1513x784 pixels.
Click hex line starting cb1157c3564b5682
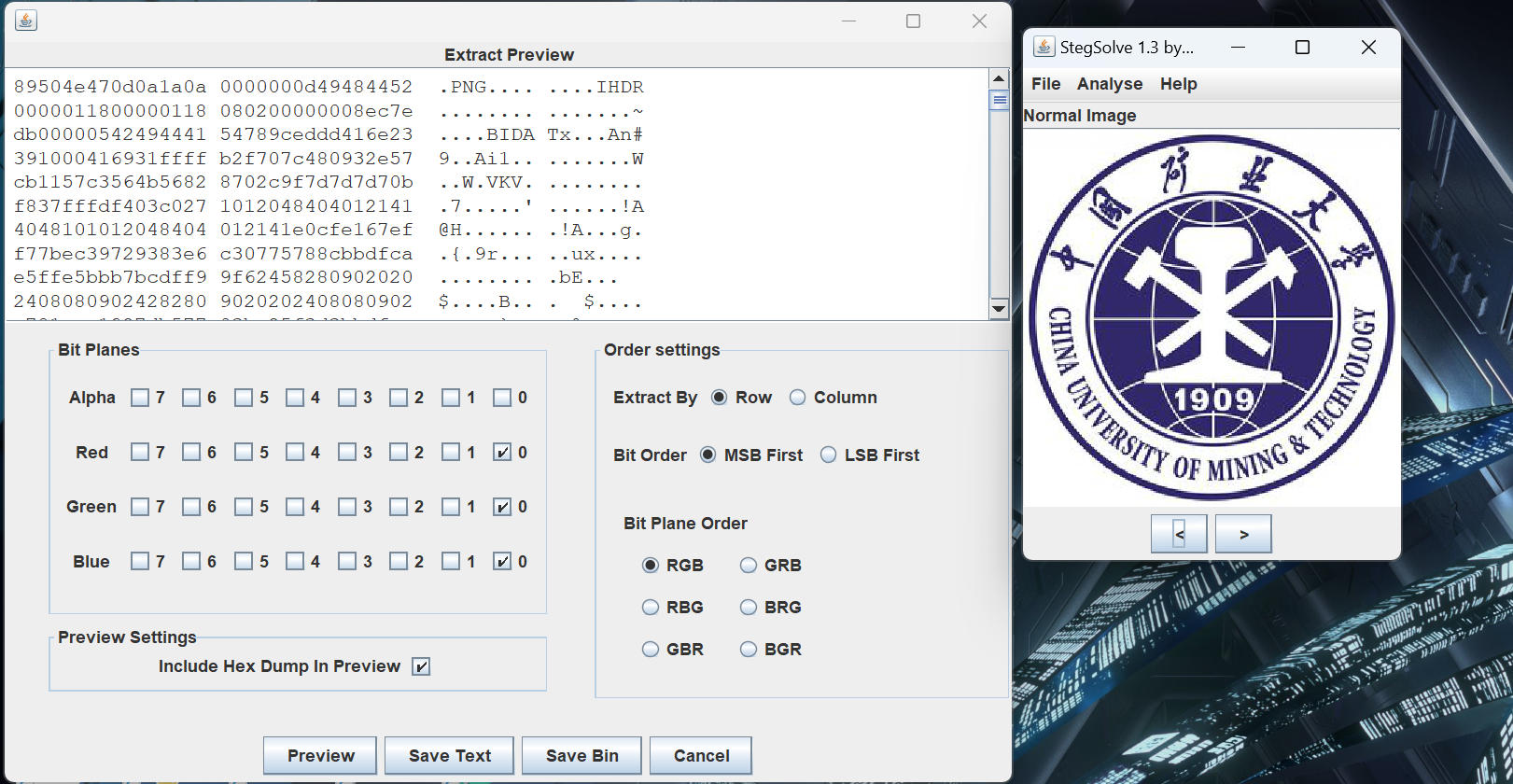click(213, 182)
